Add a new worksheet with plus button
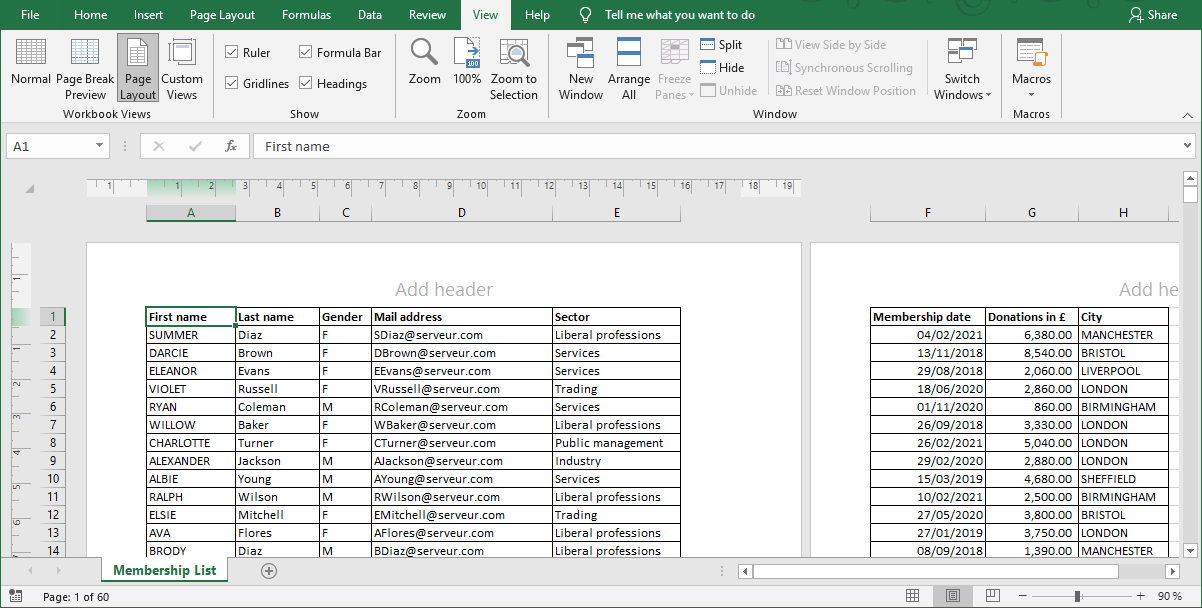 pos(268,570)
